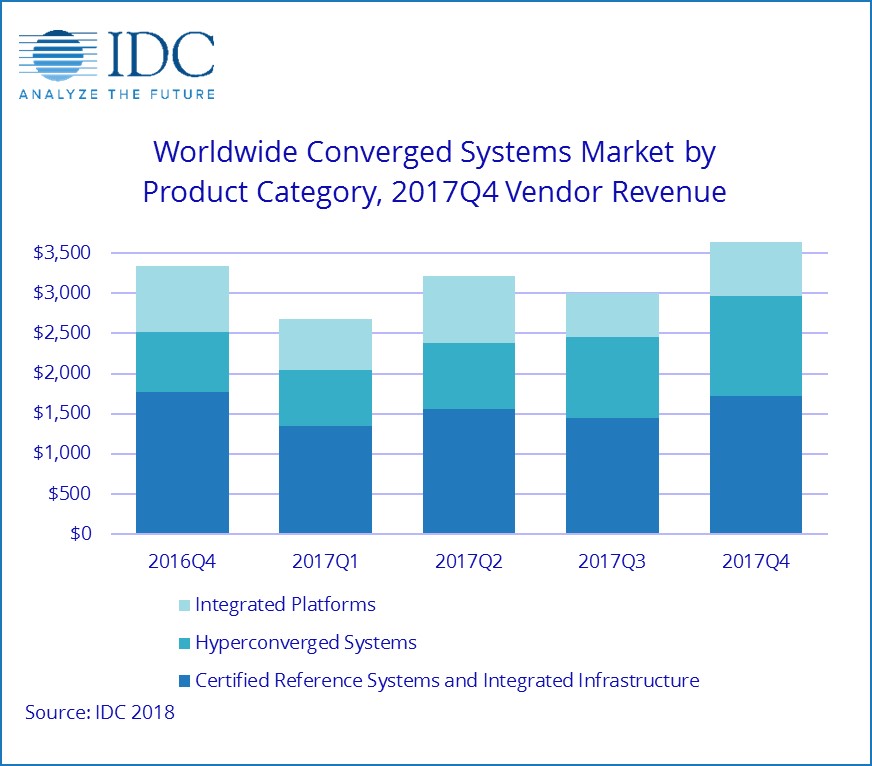Click the 2017Q1 Hyperconverged Systems bar segment
This screenshot has height=766, width=872.
(x=325, y=398)
